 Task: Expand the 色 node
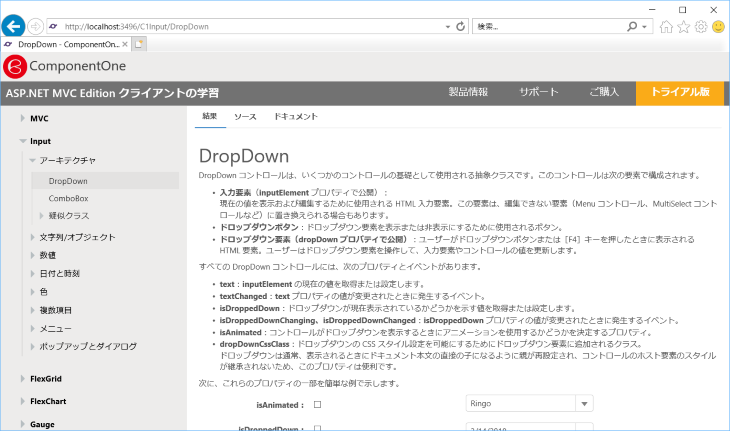(32, 292)
